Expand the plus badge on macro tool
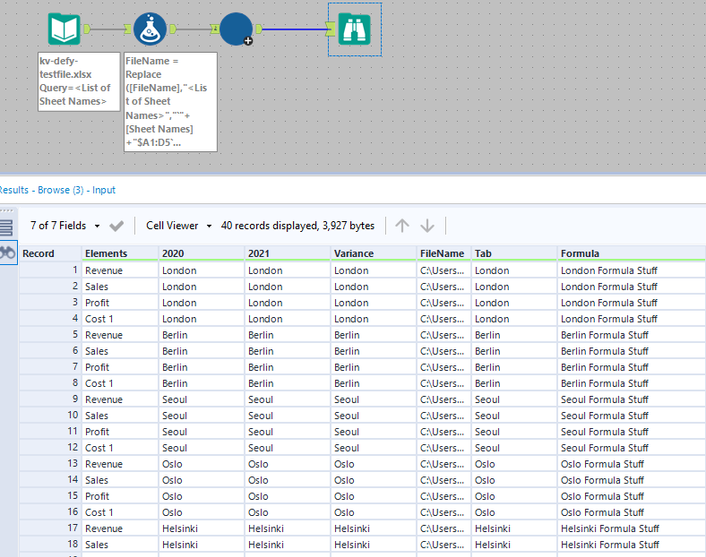Screen dimensions: 706x557 247,41
